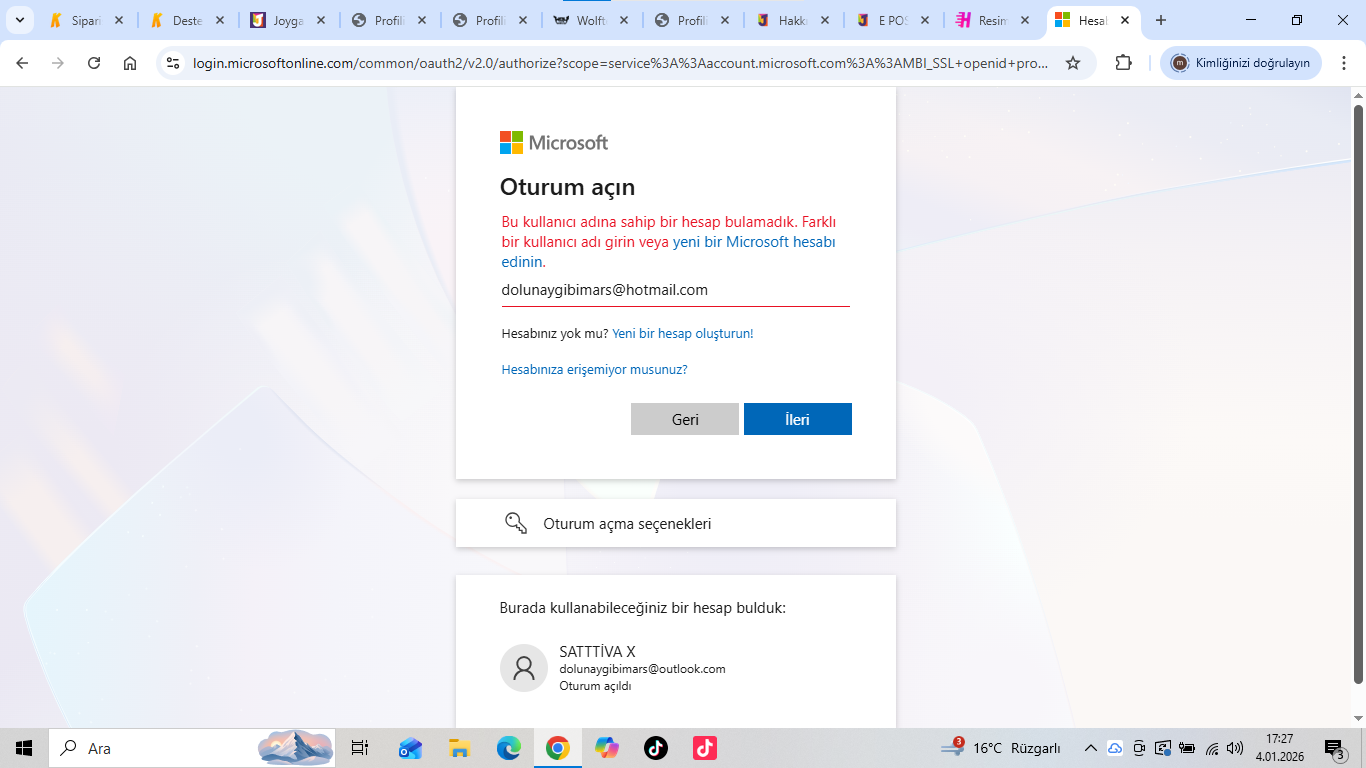The image size is (1366, 768).
Task: View site information icon in address bar
Action: [x=174, y=63]
